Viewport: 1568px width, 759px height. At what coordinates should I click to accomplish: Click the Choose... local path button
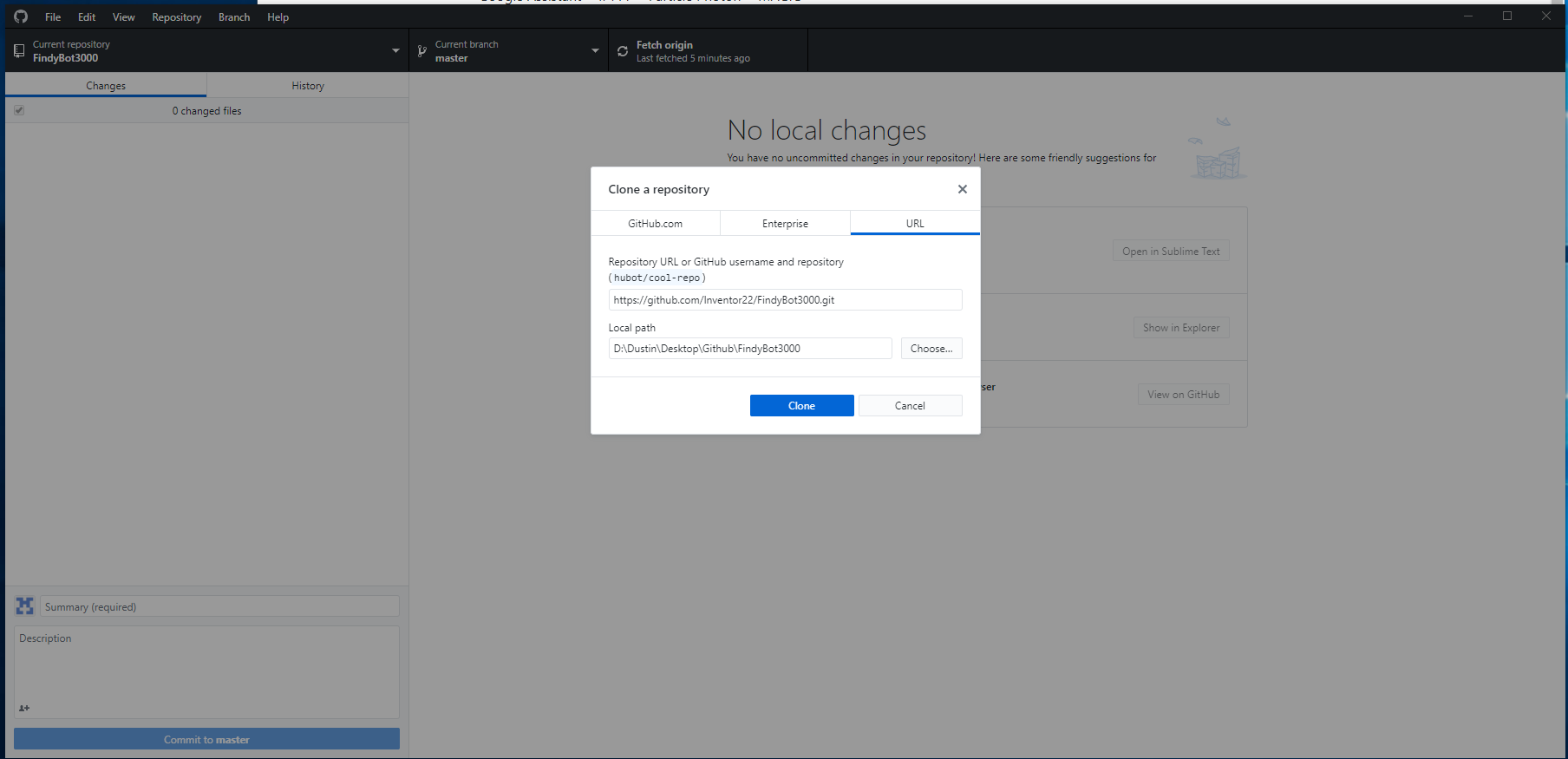point(931,348)
